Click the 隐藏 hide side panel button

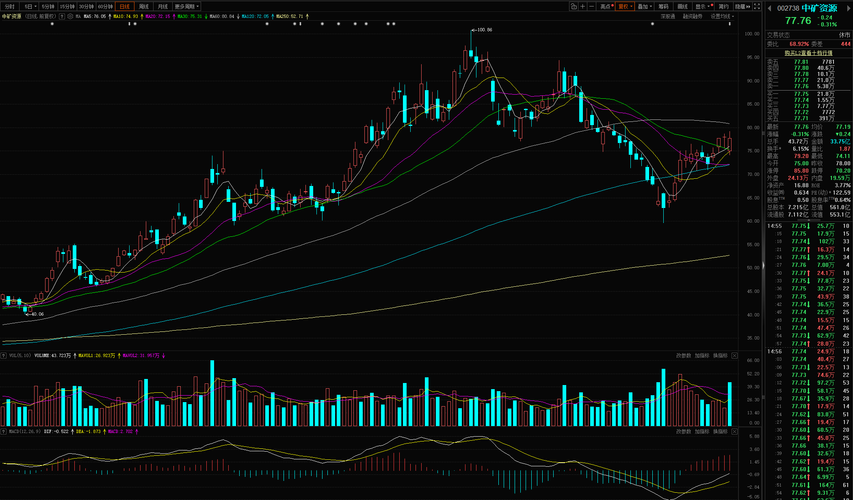742,7
